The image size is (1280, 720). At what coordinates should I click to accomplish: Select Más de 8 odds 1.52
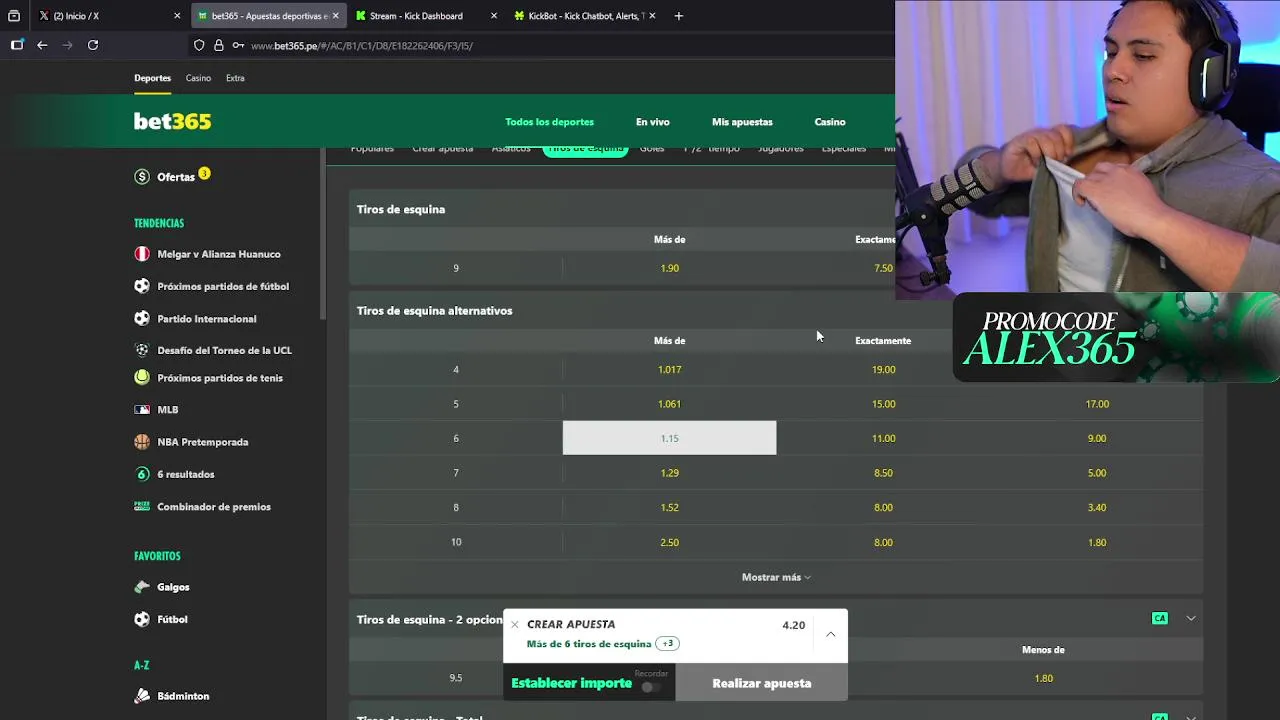(669, 507)
